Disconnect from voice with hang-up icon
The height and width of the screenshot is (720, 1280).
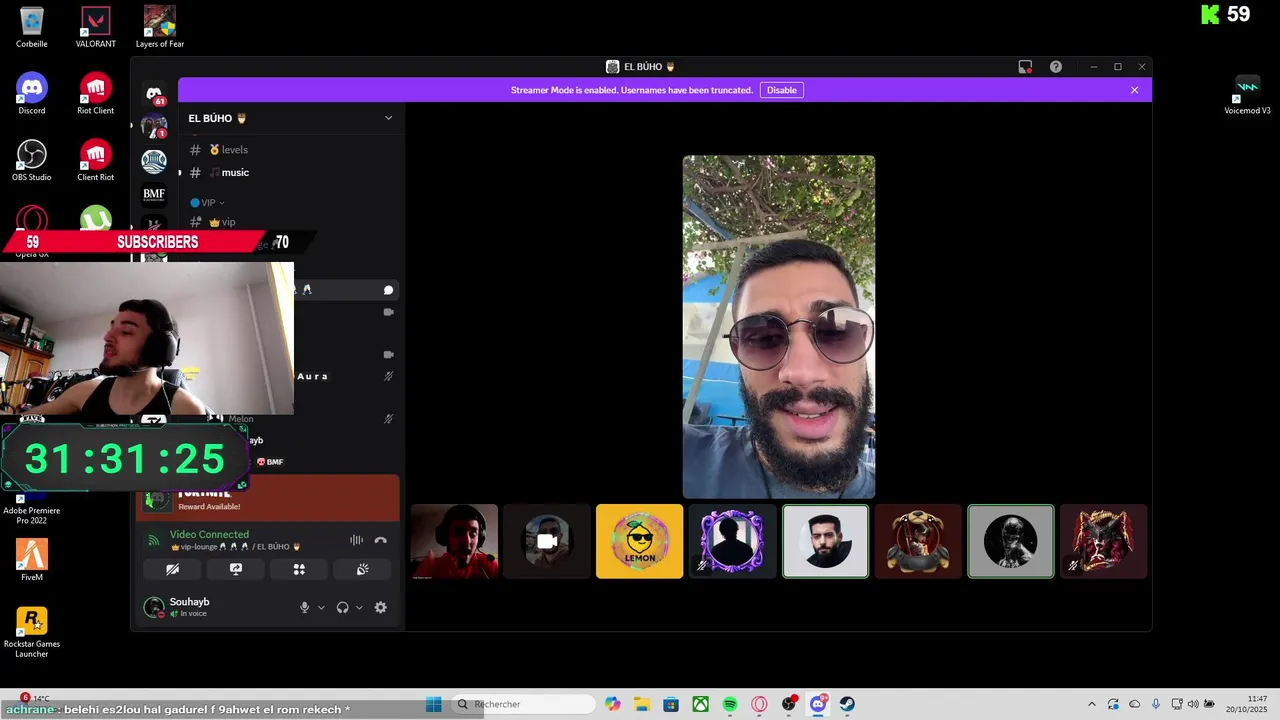click(x=380, y=540)
